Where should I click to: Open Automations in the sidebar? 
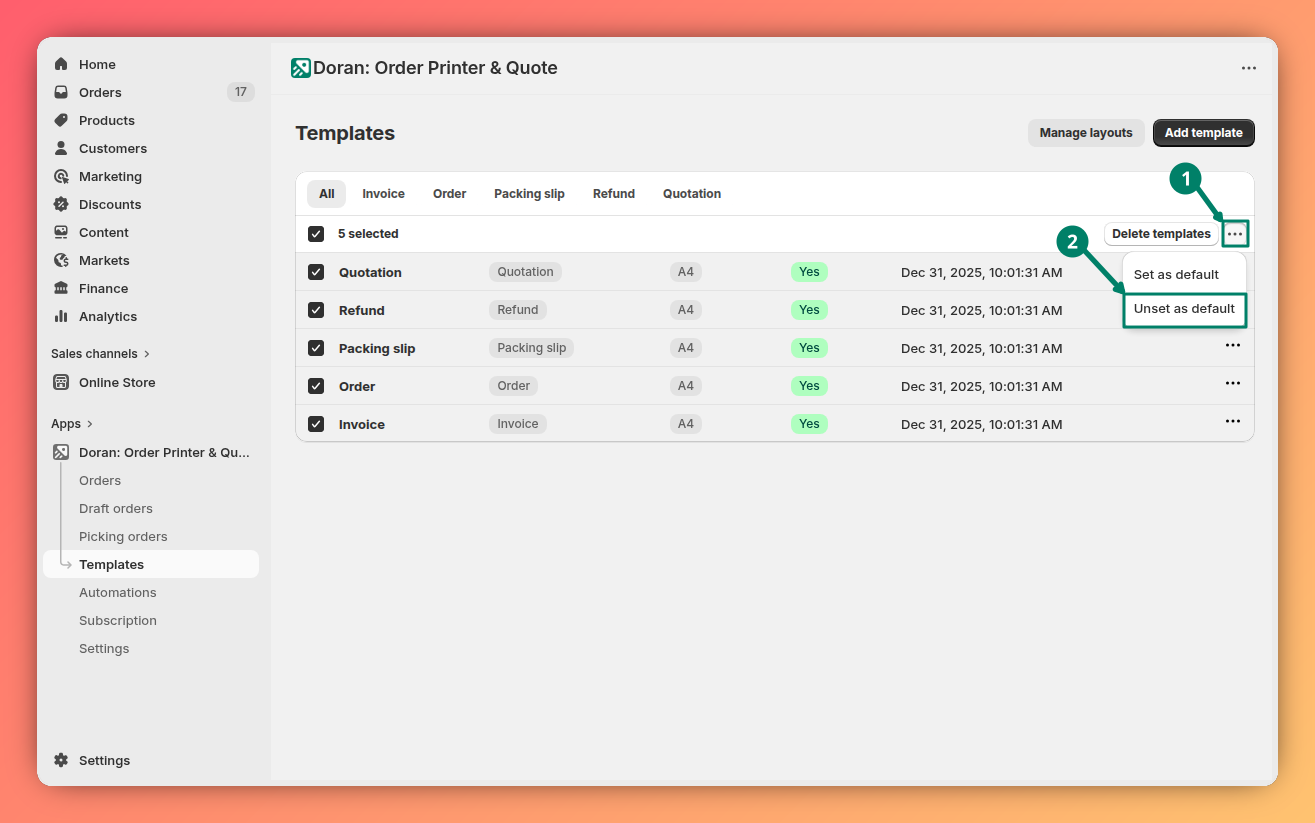118,593
